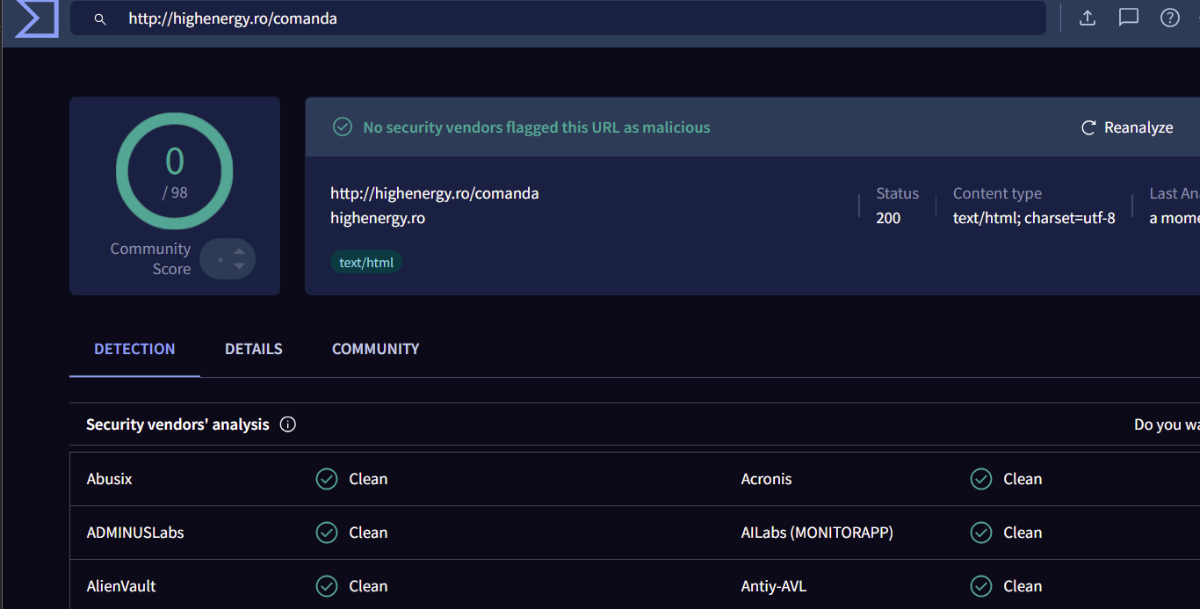Click the magnifier search icon

[x=100, y=19]
